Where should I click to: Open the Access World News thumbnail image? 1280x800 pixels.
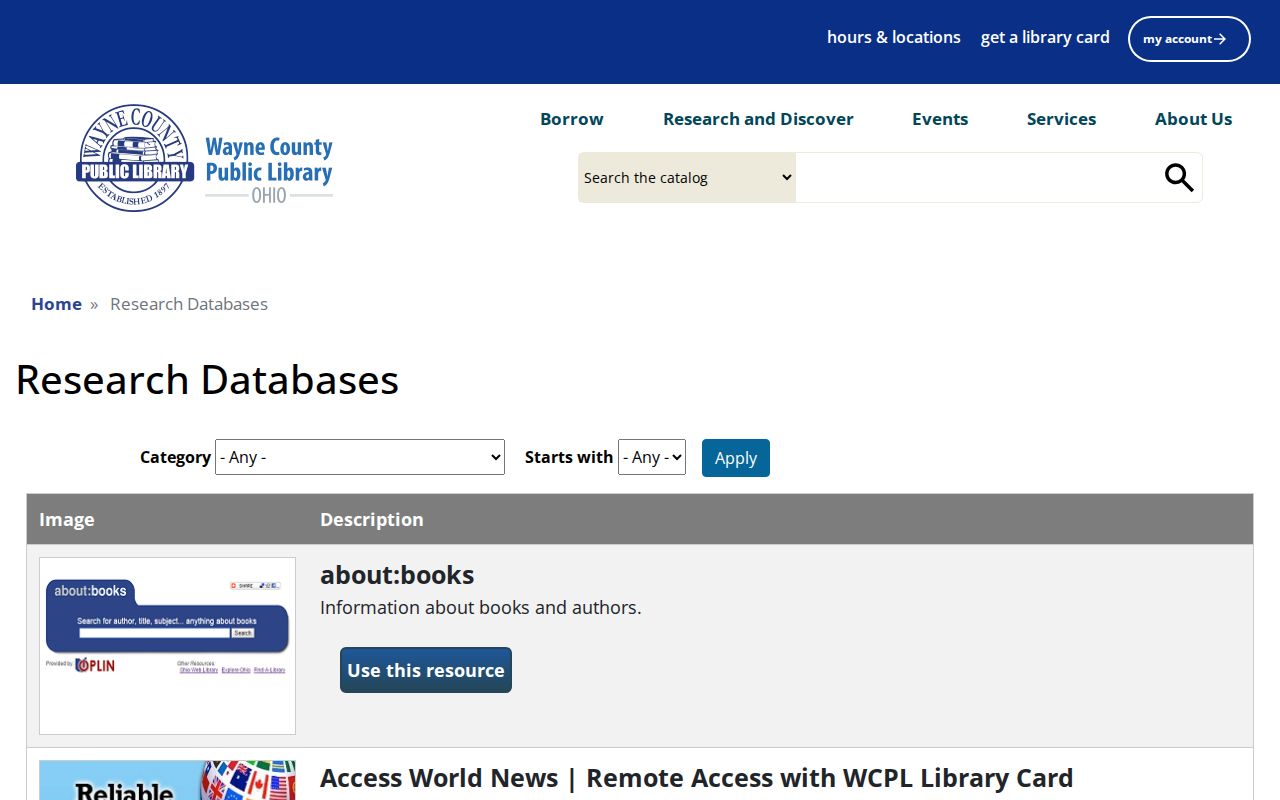(x=167, y=780)
